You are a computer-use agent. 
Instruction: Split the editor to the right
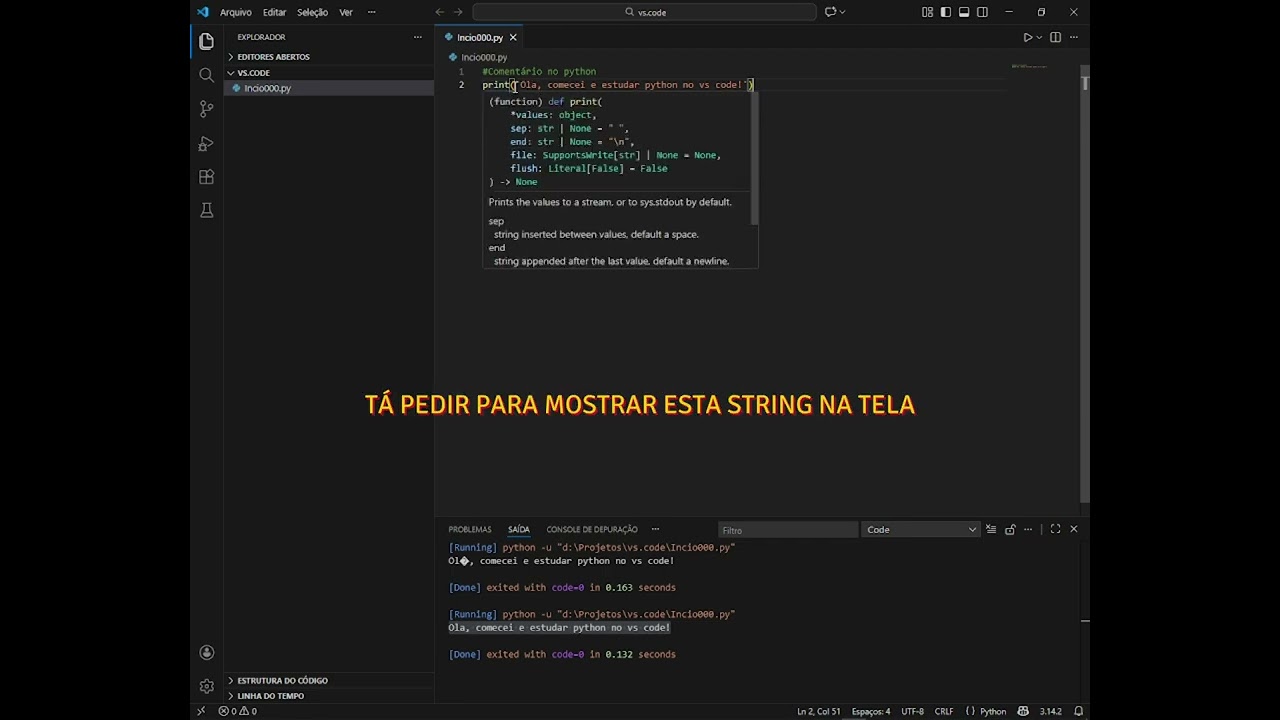click(1055, 37)
